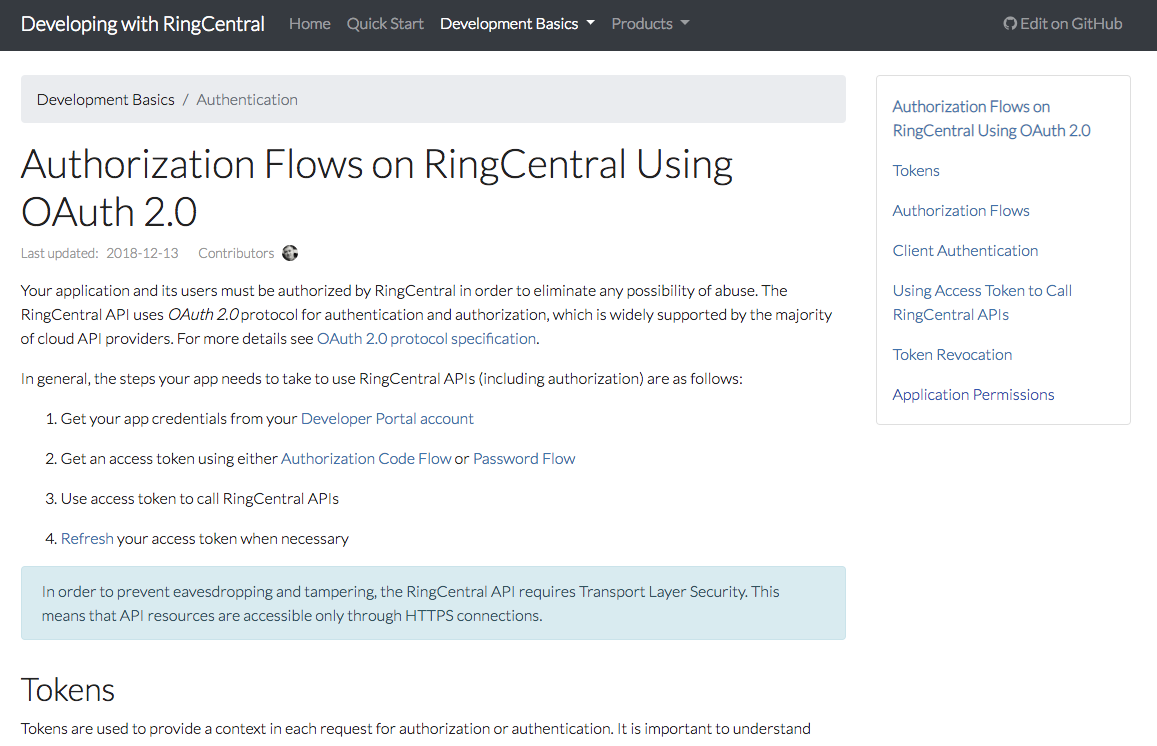
Task: Open the contributor avatar next to Contributors
Action: click(290, 253)
